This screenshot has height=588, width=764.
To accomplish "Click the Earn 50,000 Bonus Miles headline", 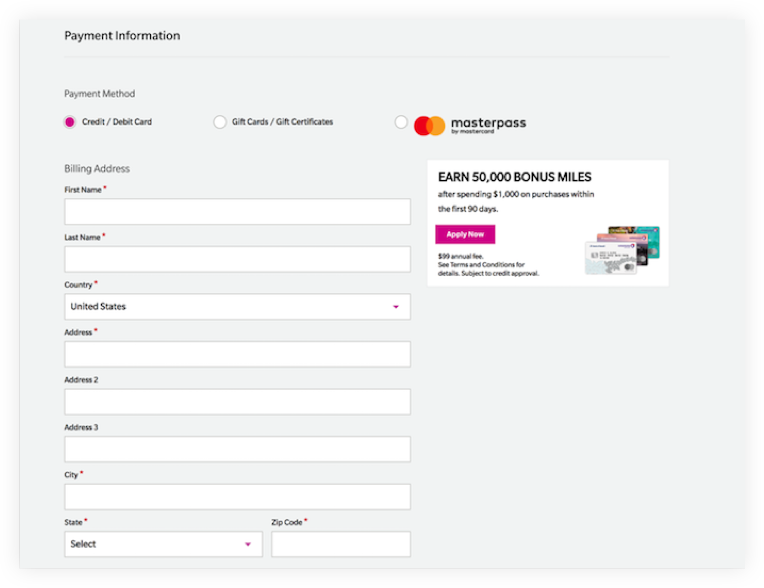I will tap(514, 177).
